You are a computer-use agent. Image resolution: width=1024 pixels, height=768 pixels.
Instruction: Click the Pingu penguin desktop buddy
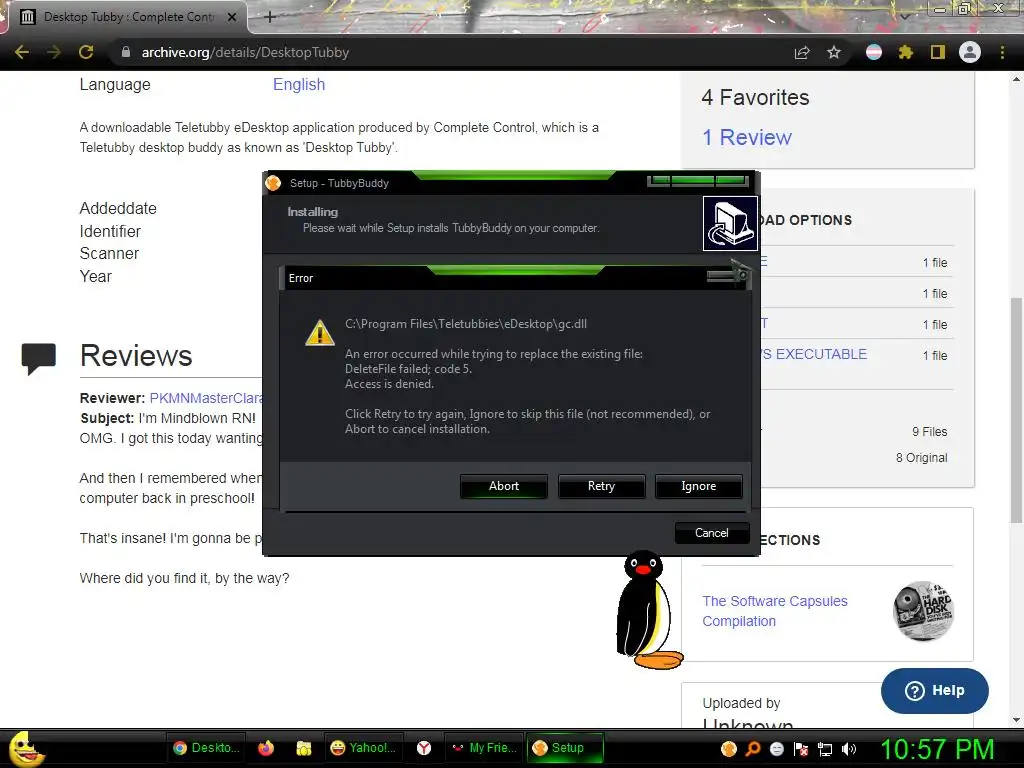649,610
